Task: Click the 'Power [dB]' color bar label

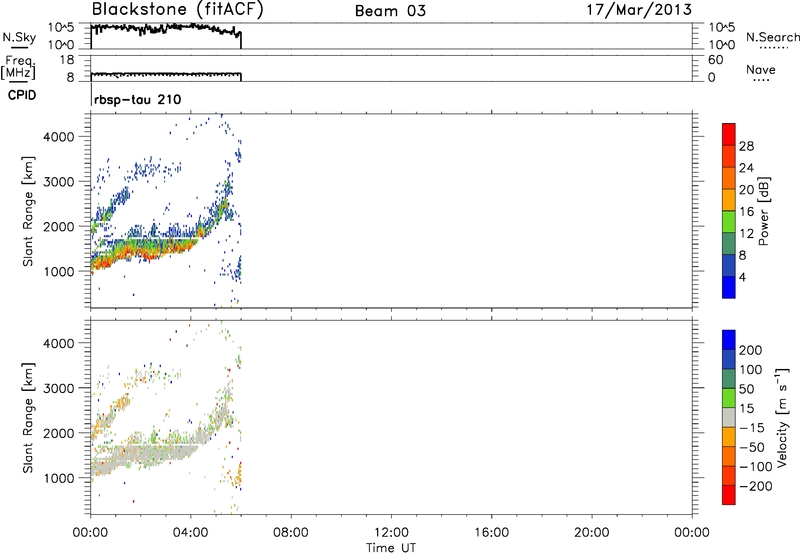Action: (x=763, y=211)
